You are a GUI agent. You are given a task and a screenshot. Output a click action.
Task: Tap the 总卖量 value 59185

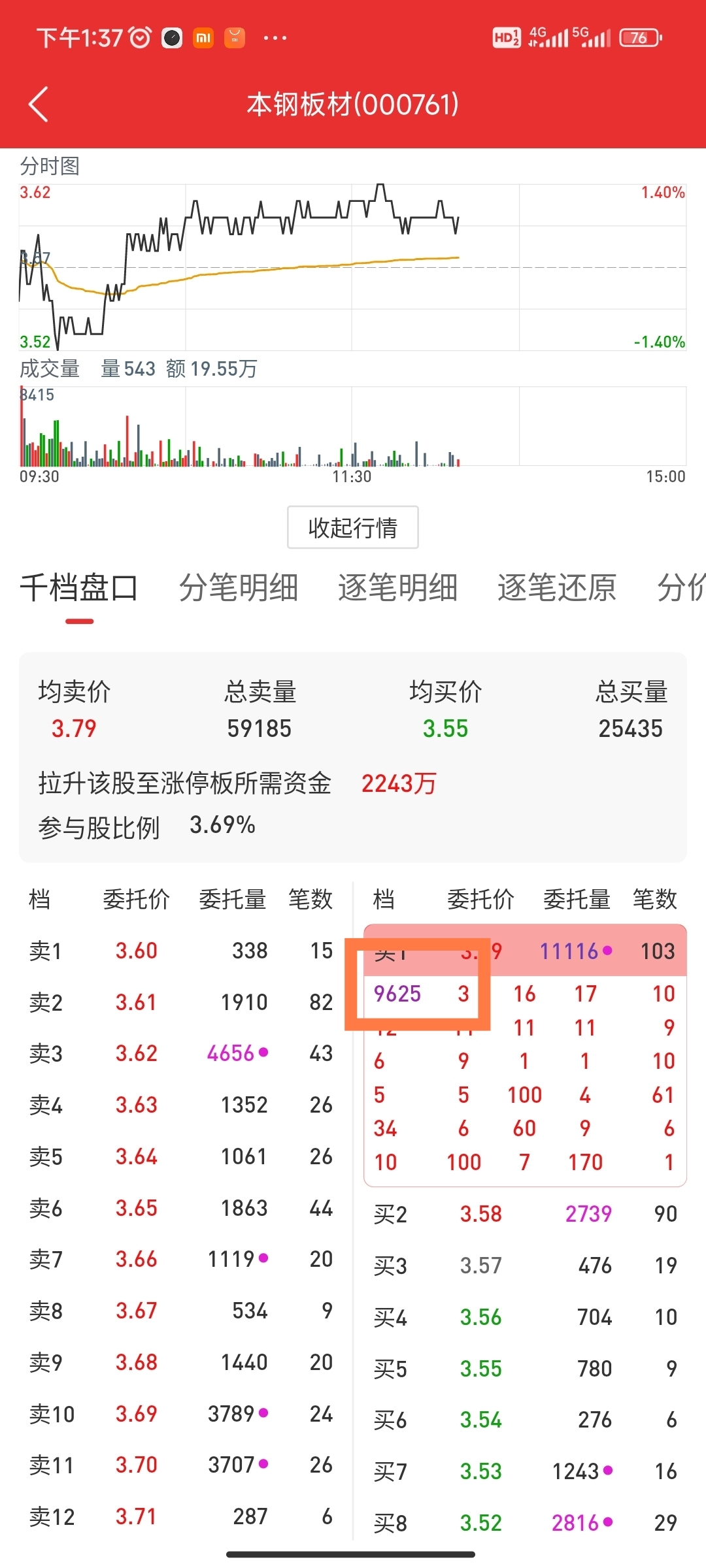pyautogui.click(x=260, y=728)
